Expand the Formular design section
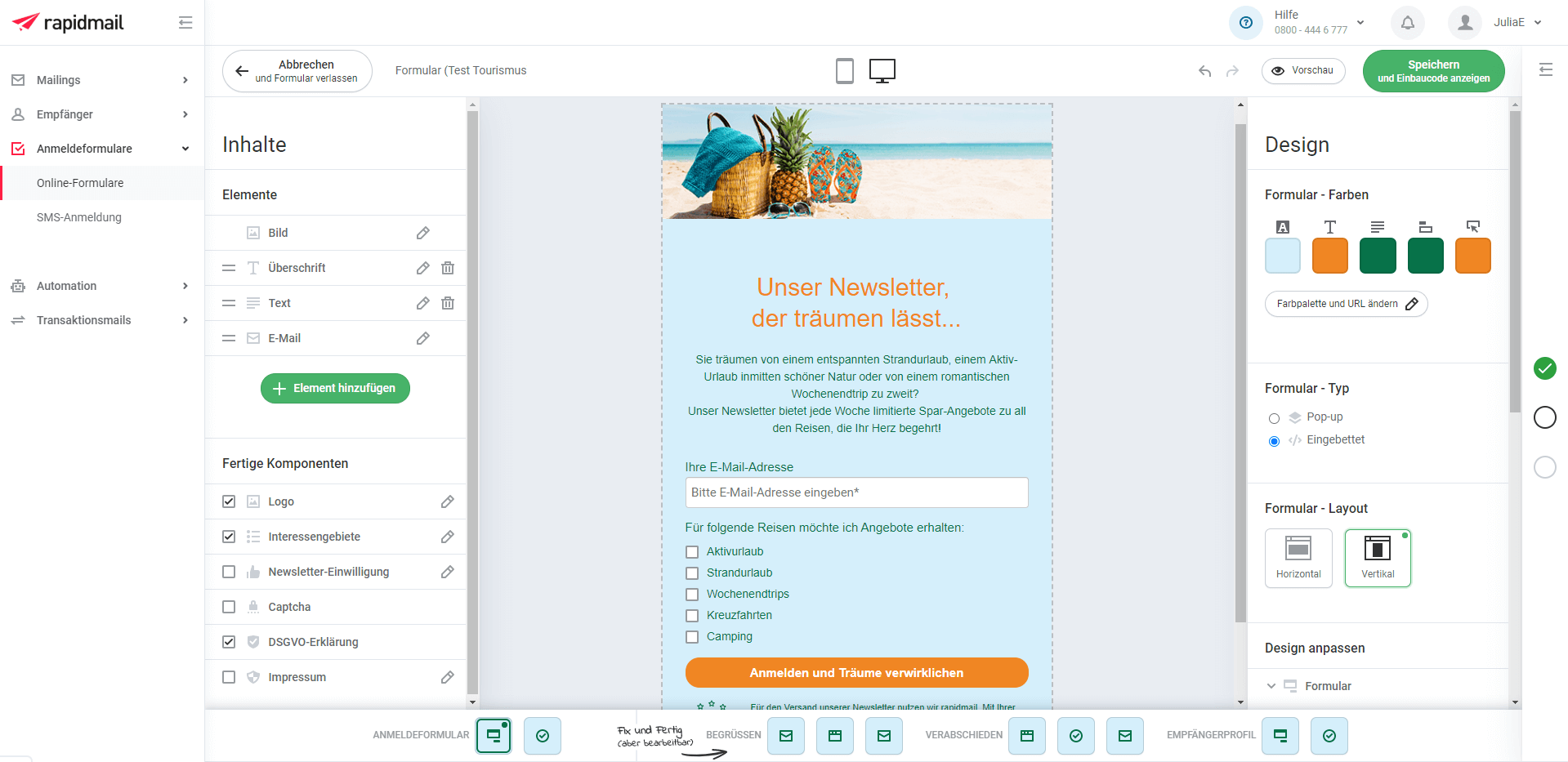Image resolution: width=1568 pixels, height=762 pixels. (1271, 686)
